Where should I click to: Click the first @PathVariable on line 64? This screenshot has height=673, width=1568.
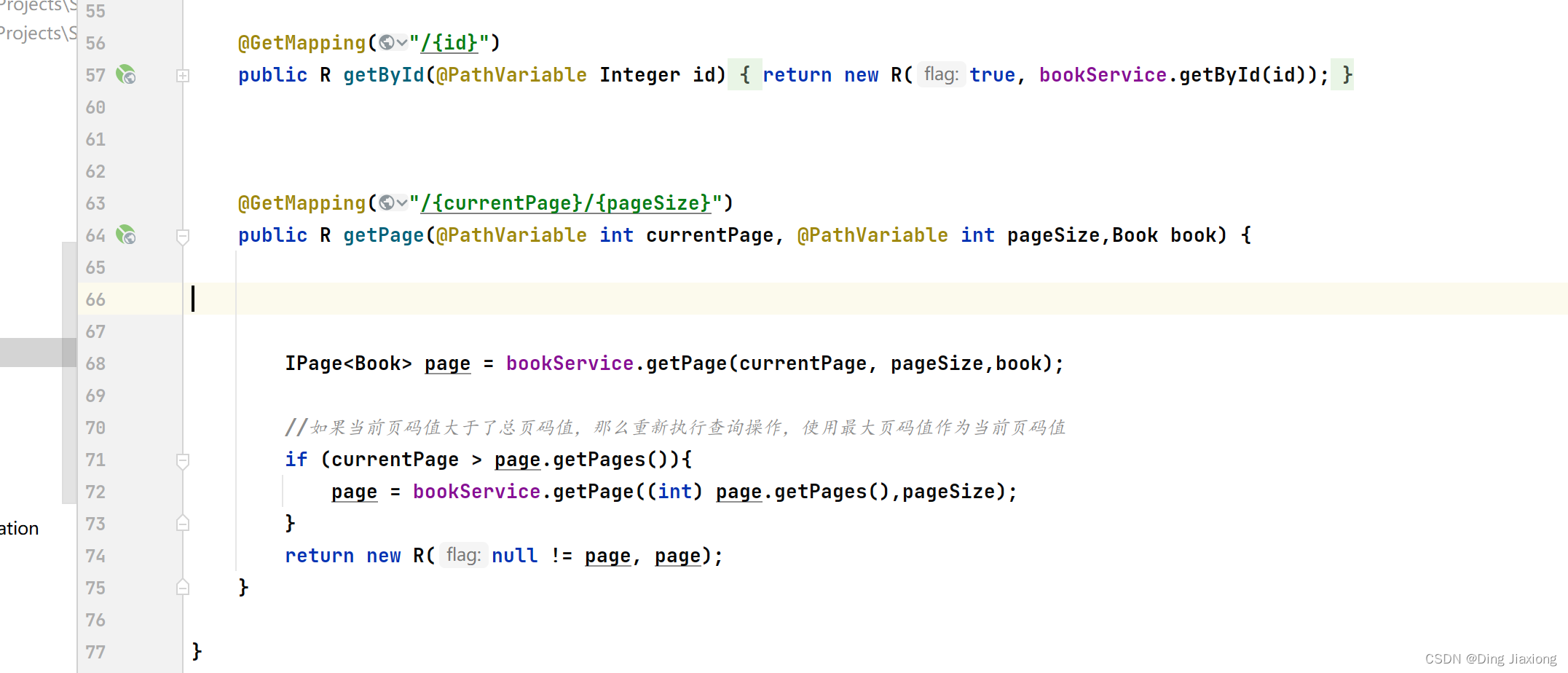[x=511, y=235]
